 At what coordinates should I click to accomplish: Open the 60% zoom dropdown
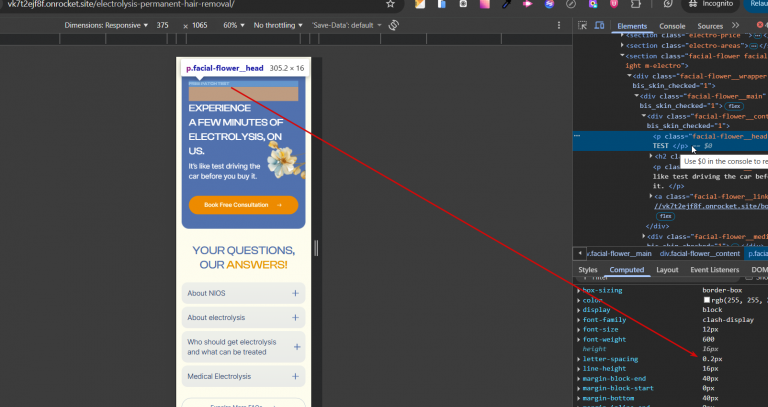[x=234, y=25]
